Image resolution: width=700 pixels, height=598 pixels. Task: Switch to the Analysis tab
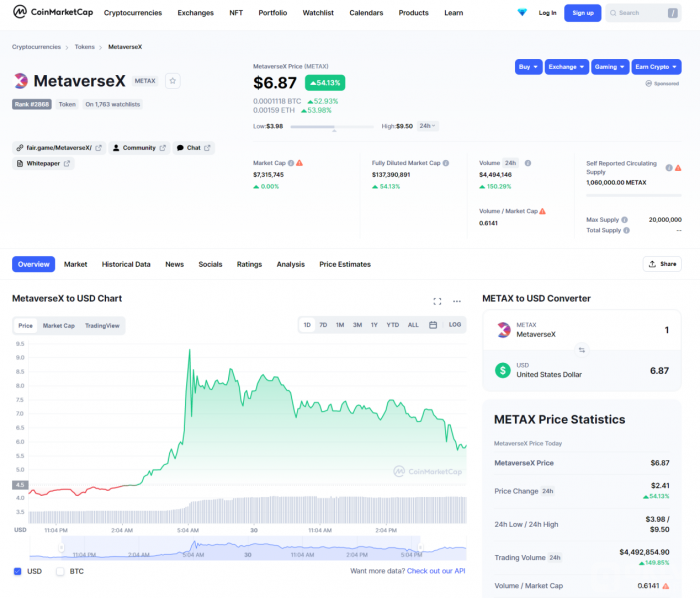pyautogui.click(x=291, y=264)
